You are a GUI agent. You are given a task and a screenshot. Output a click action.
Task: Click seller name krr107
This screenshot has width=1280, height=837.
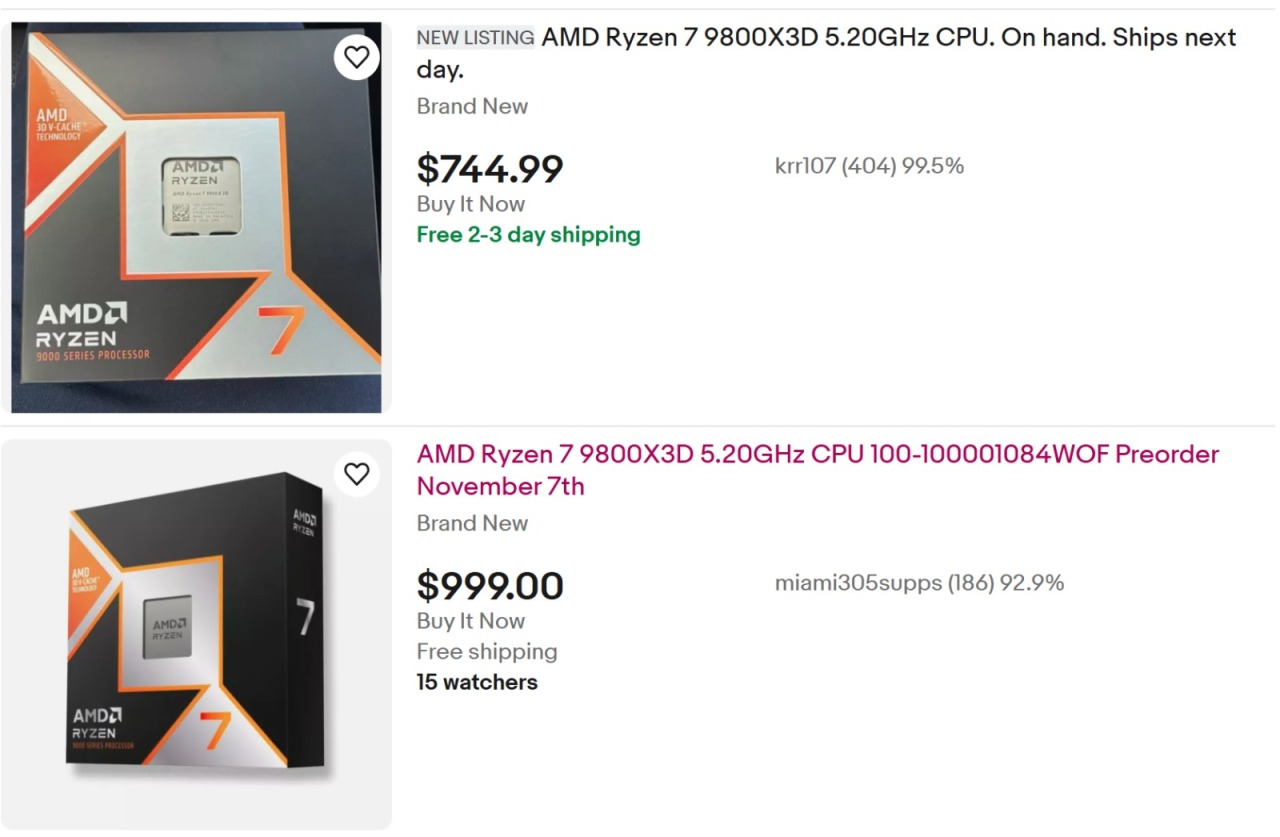click(x=804, y=166)
